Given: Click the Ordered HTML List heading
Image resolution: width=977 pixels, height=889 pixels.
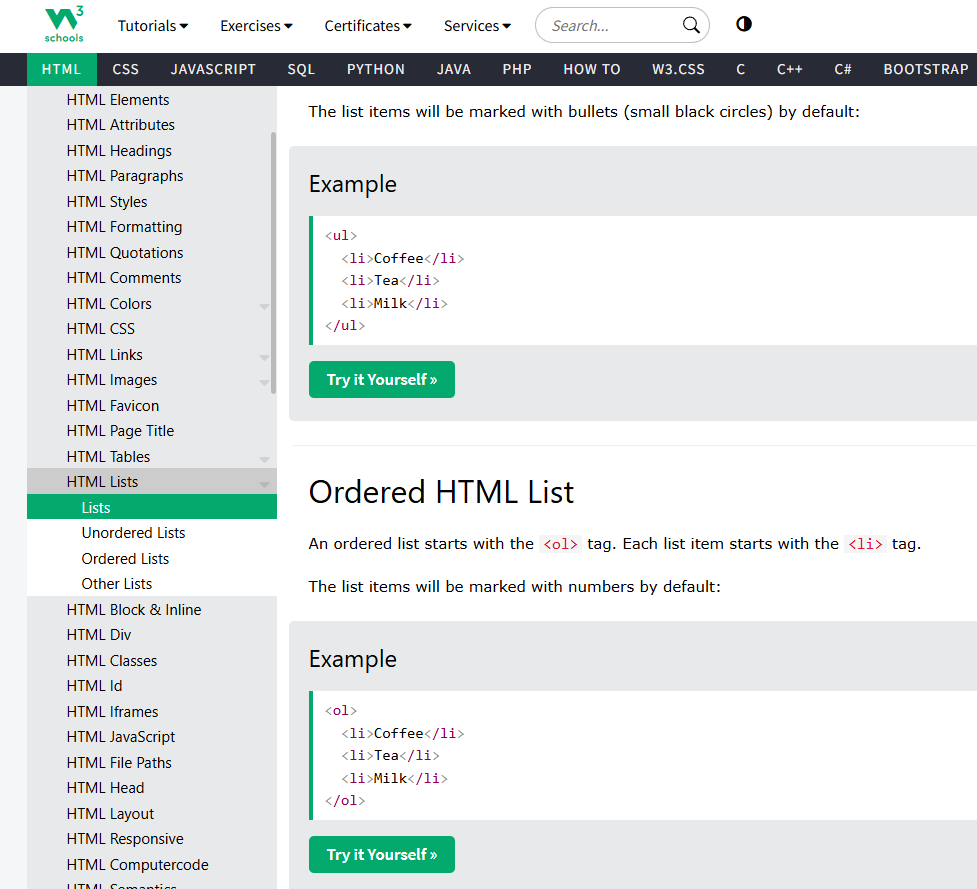Looking at the screenshot, I should click(441, 492).
